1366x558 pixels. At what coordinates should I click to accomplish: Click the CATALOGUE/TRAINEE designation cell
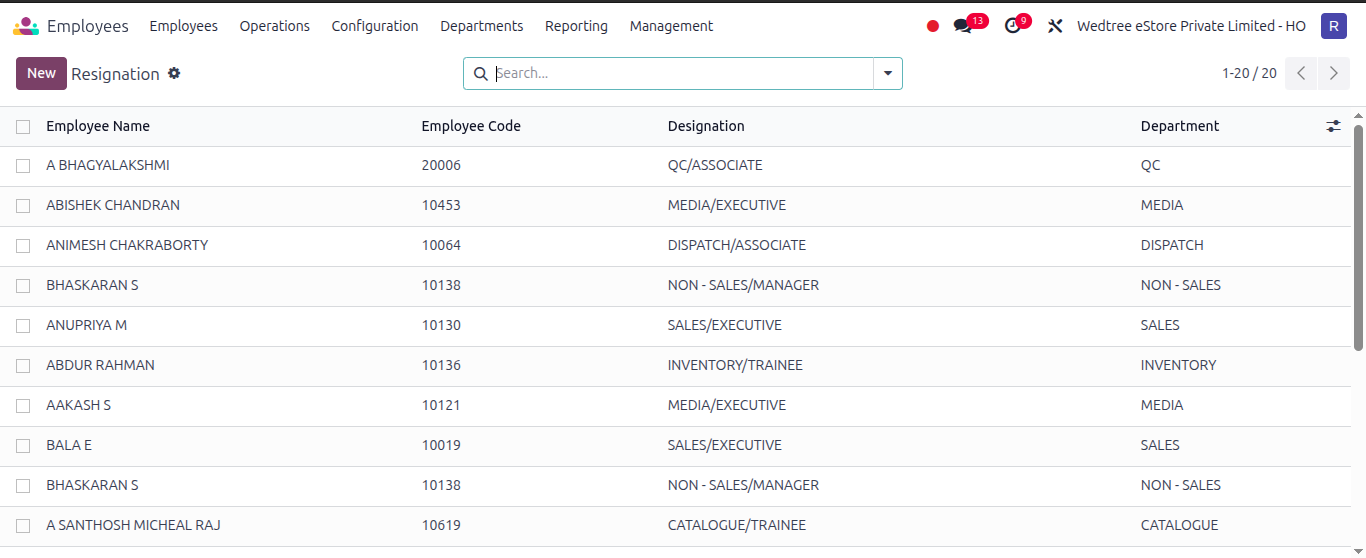pos(736,525)
